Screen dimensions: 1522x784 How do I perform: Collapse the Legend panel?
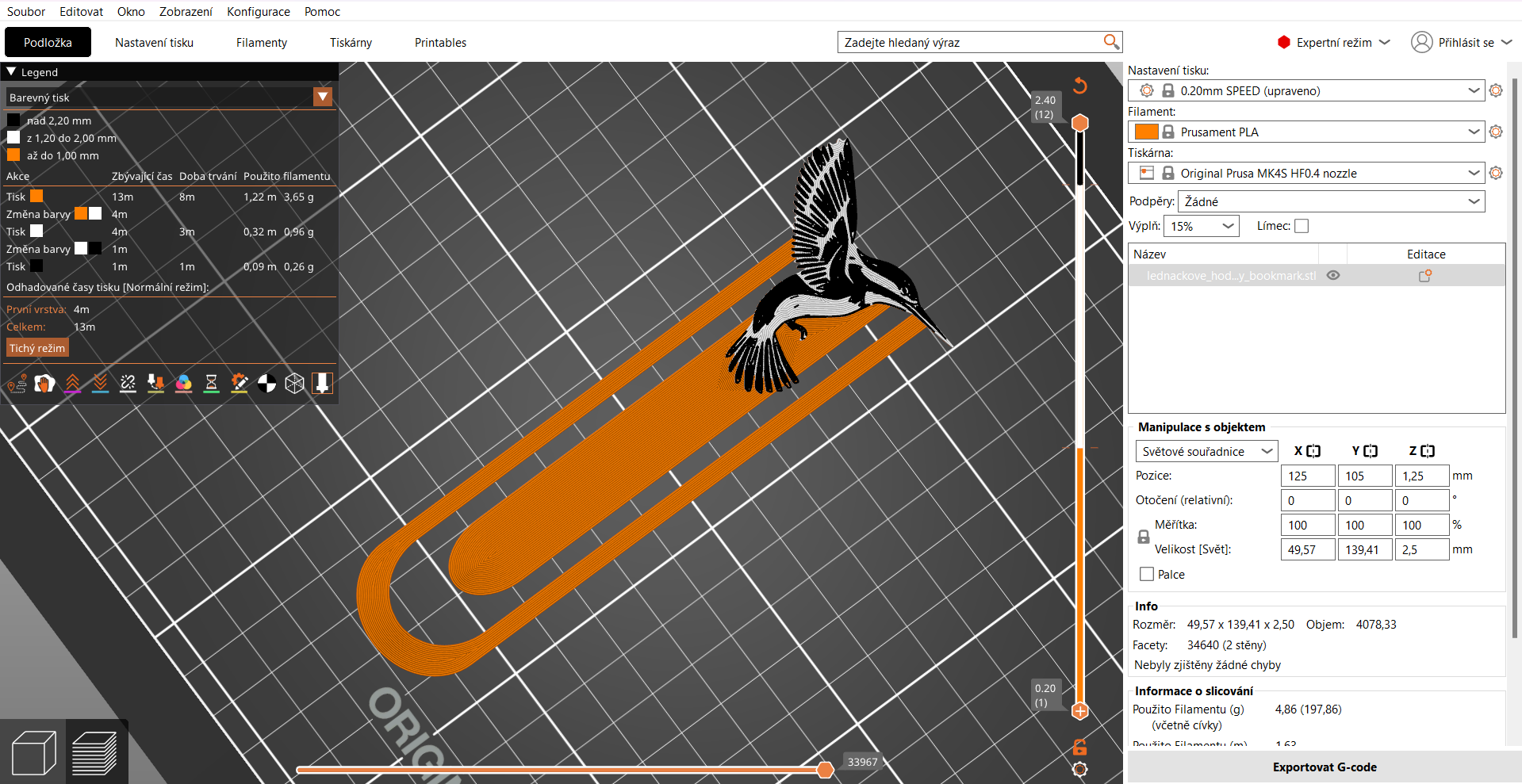[x=11, y=71]
